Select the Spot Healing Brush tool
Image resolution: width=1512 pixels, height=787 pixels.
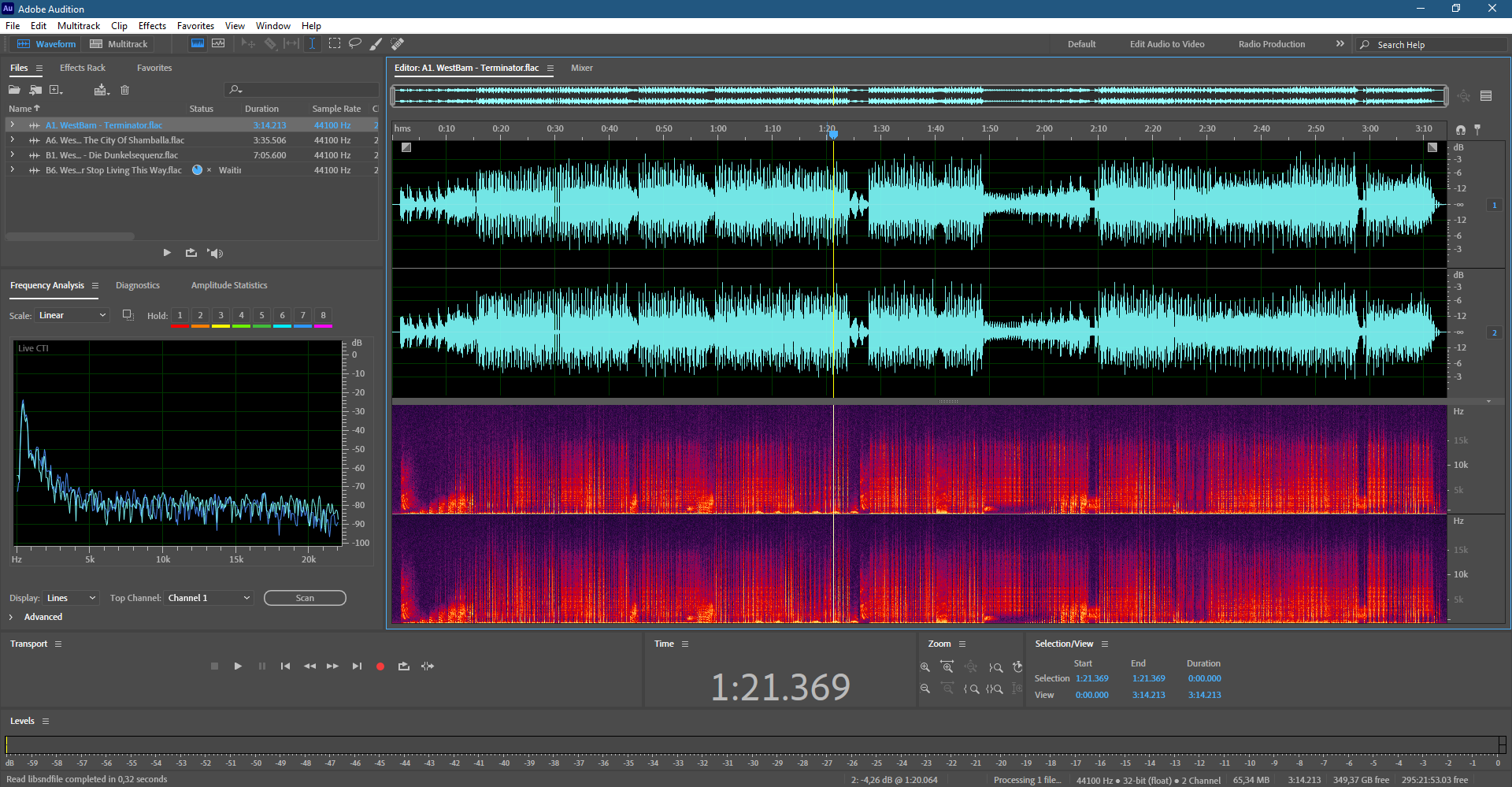[398, 44]
